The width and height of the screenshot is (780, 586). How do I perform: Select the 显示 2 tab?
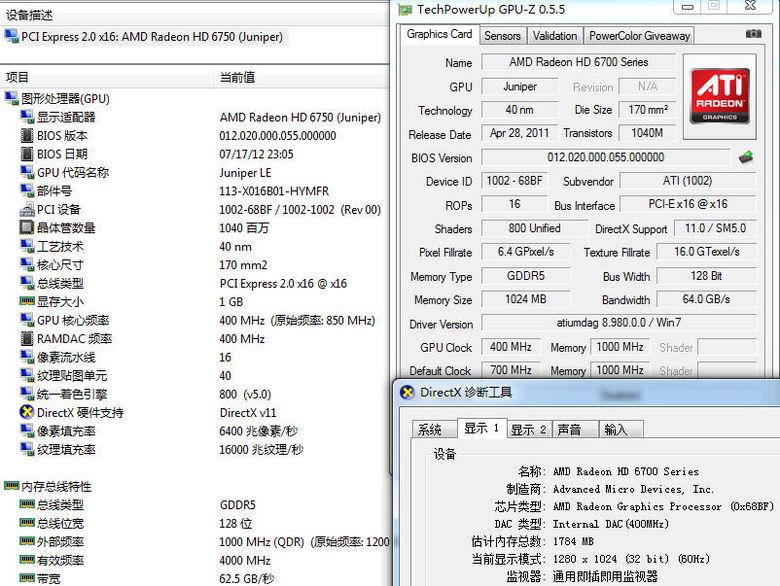(528, 429)
